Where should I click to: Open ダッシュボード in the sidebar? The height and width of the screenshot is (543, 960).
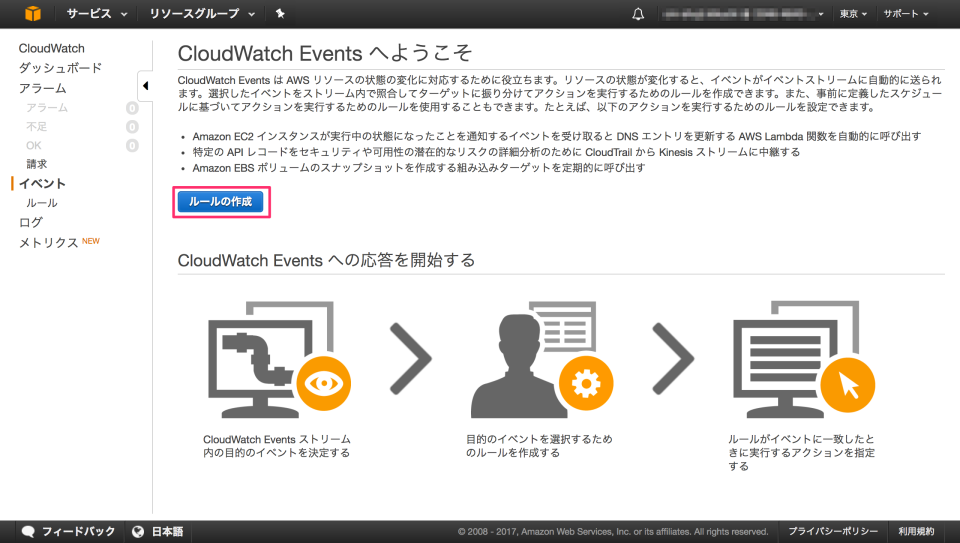click(60, 68)
